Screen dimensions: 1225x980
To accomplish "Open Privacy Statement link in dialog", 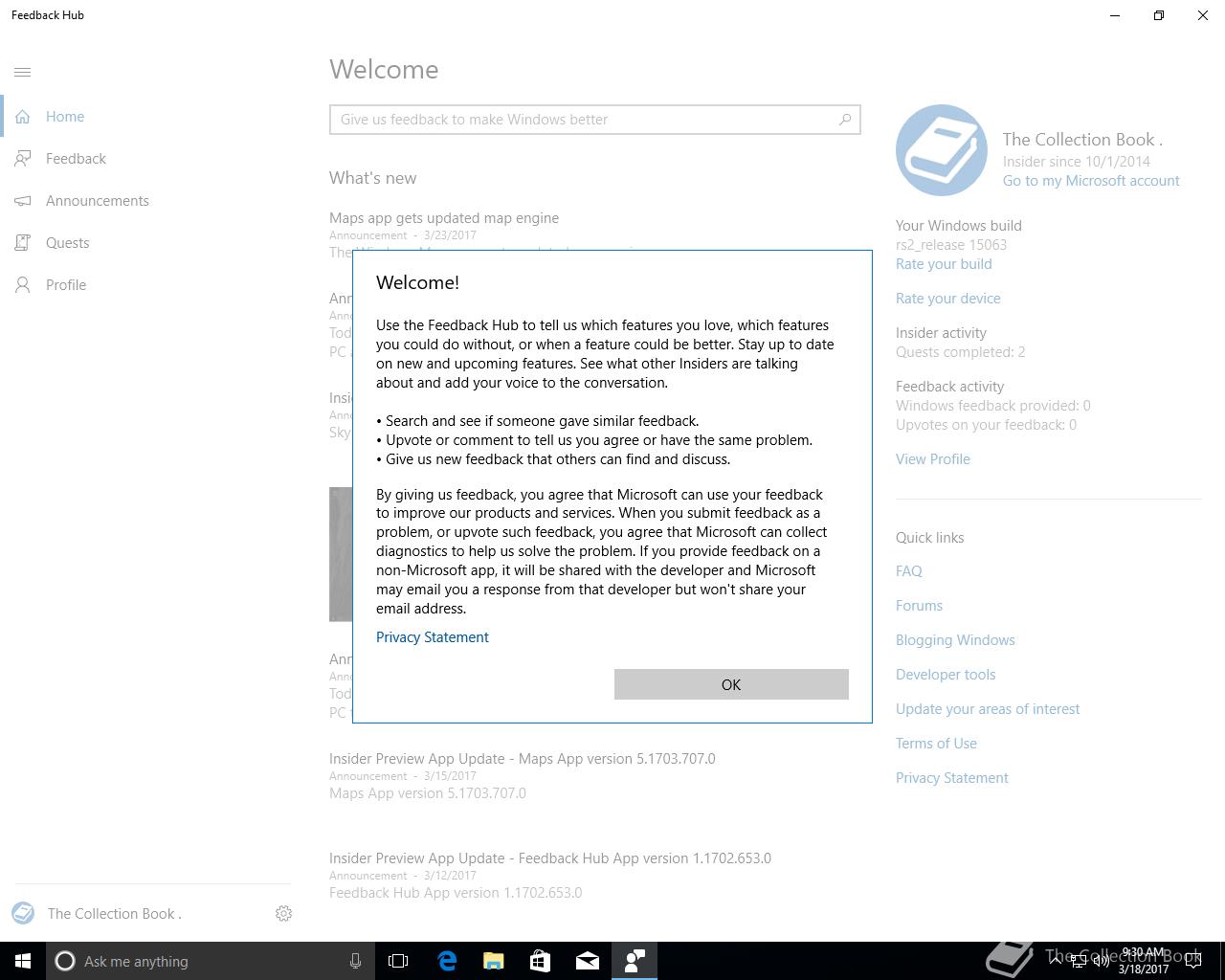I will pyautogui.click(x=433, y=637).
